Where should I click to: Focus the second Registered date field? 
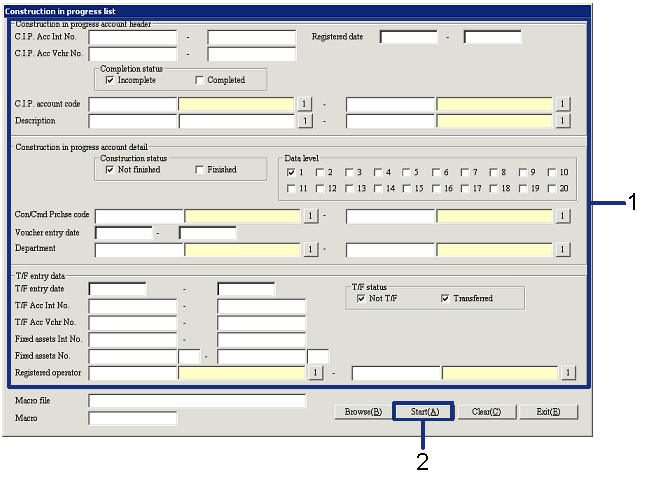tap(492, 37)
